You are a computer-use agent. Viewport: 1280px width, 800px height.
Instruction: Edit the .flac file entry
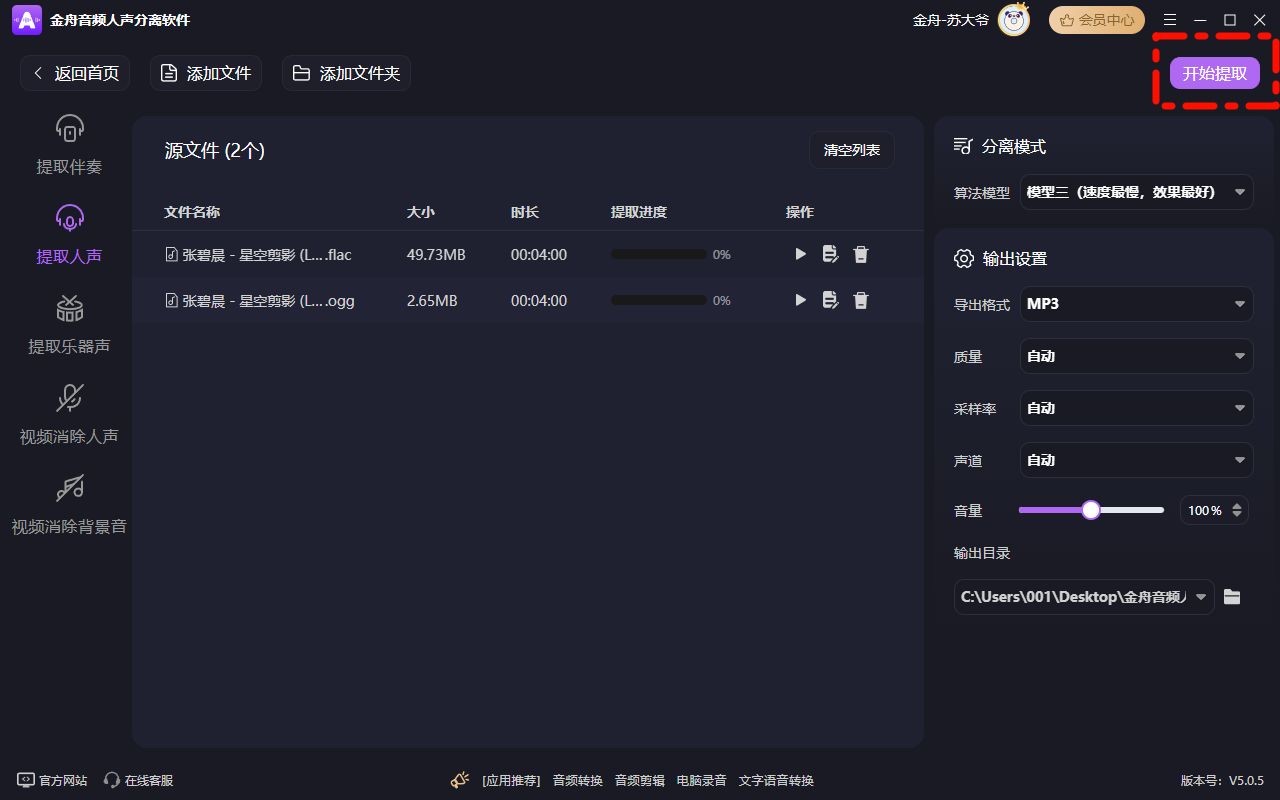click(x=830, y=254)
